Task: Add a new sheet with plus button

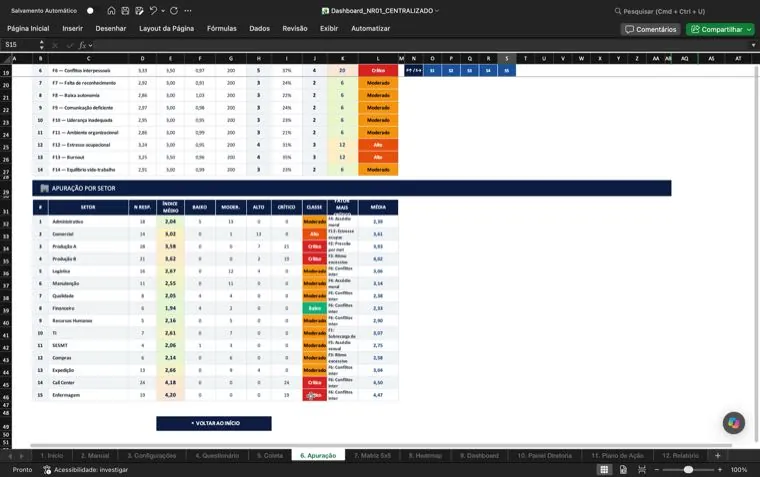Action: (x=718, y=456)
